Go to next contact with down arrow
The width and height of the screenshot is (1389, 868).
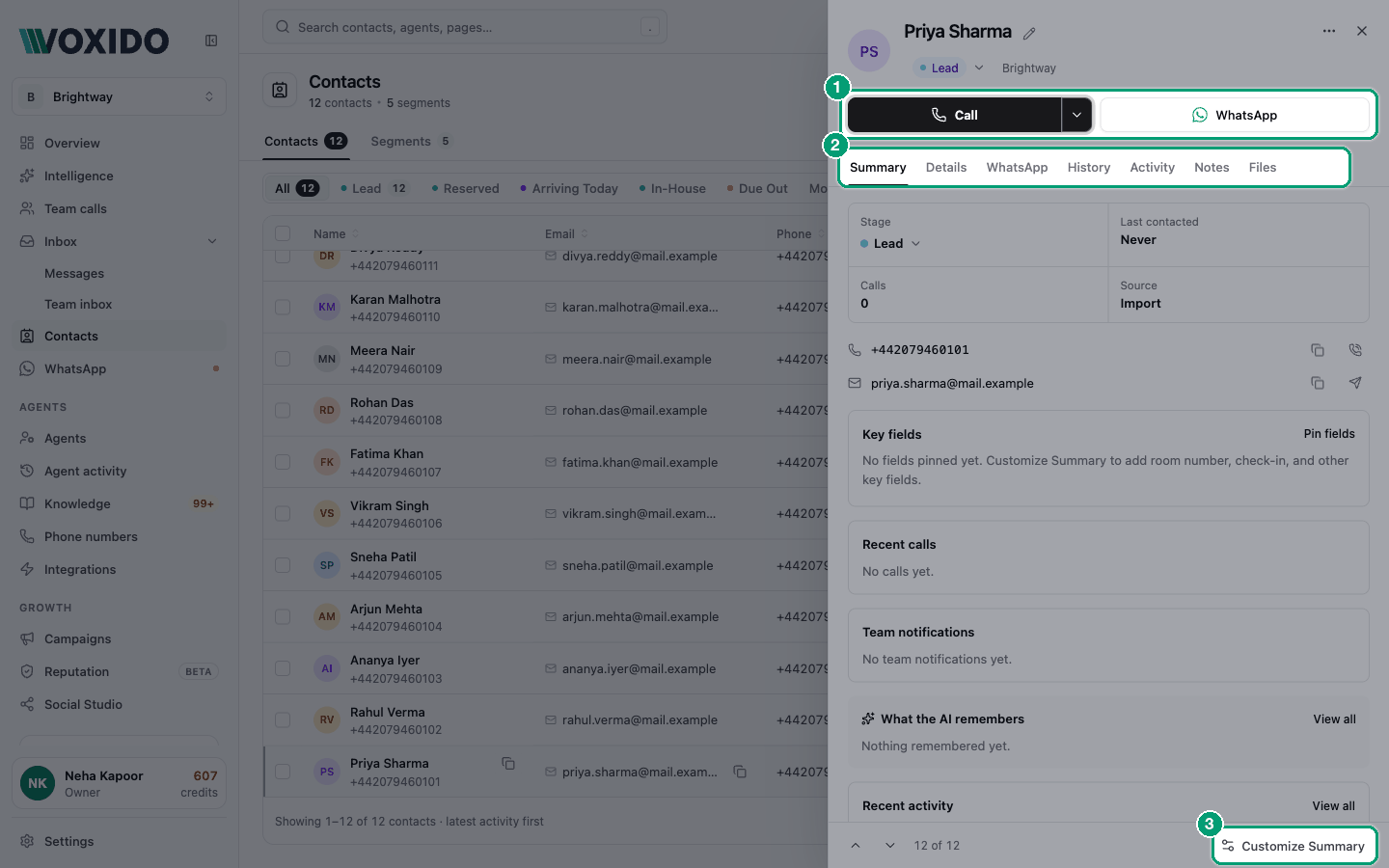[889, 846]
